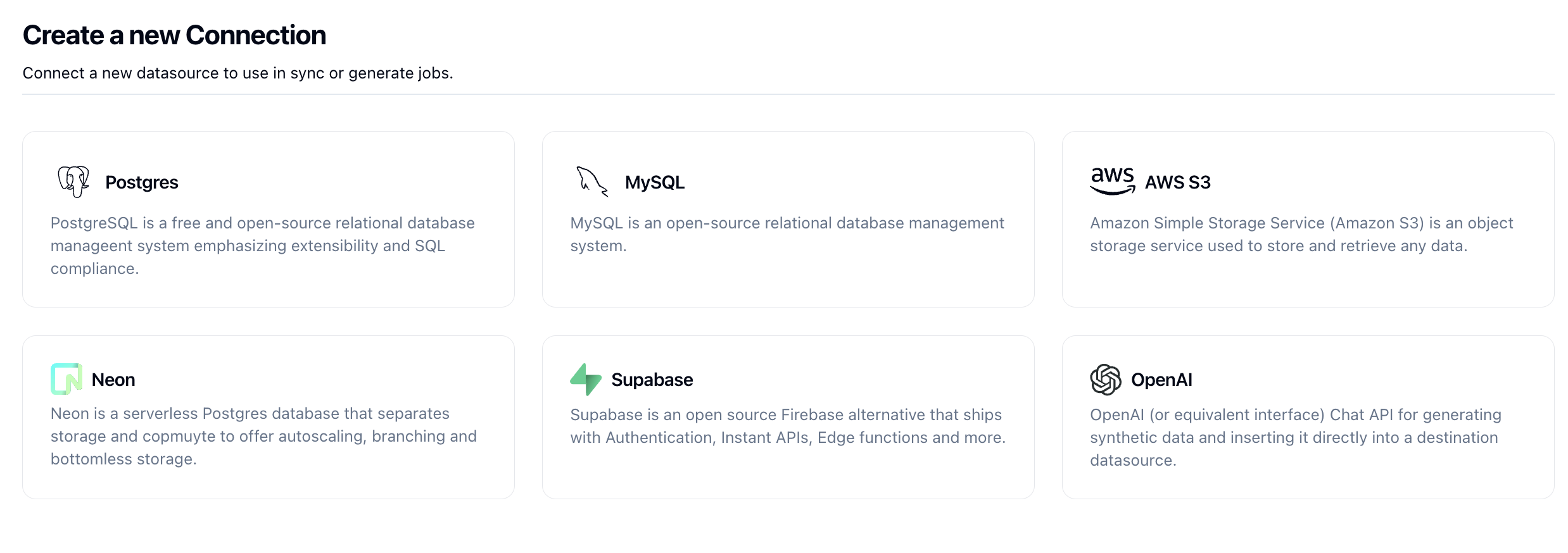The height and width of the screenshot is (553, 1568).
Task: Click the Neon green logo icon
Action: (x=66, y=379)
